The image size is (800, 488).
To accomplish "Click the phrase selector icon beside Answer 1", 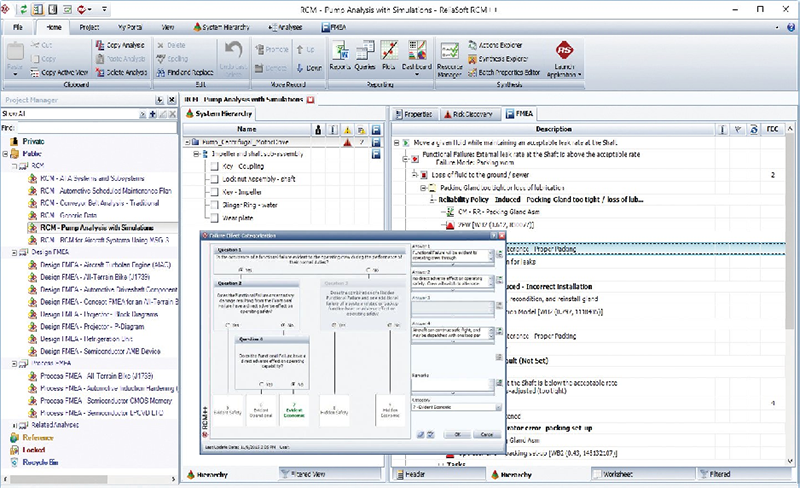I will click(x=499, y=254).
